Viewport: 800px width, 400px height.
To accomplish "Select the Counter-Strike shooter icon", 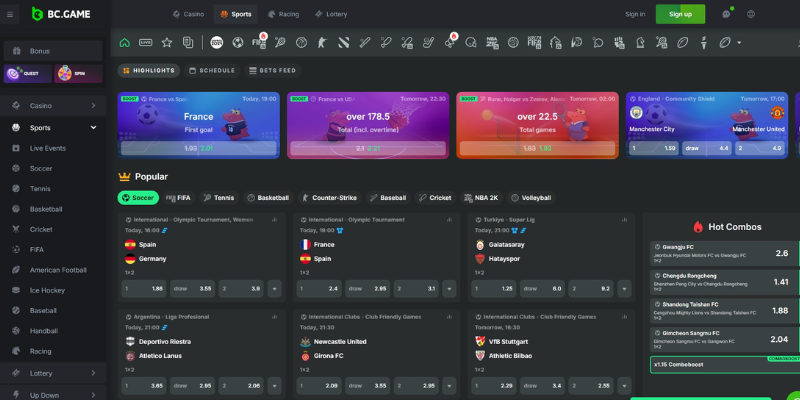I will 322,42.
